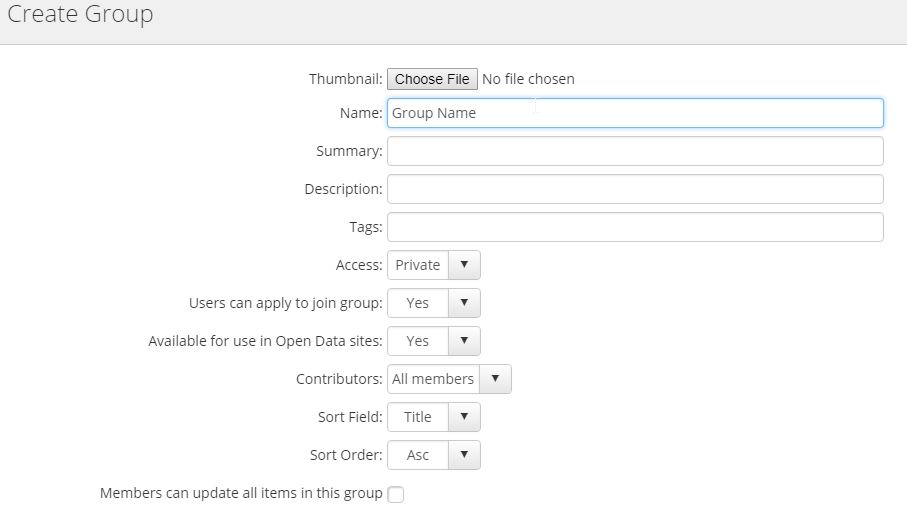
Task: Open the Access dropdown arrow
Action: coord(464,265)
